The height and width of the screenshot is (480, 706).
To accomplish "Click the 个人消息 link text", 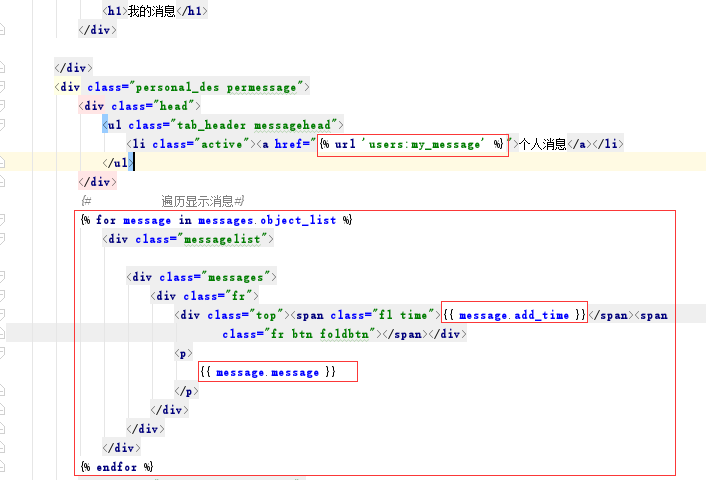I will click(x=543, y=144).
